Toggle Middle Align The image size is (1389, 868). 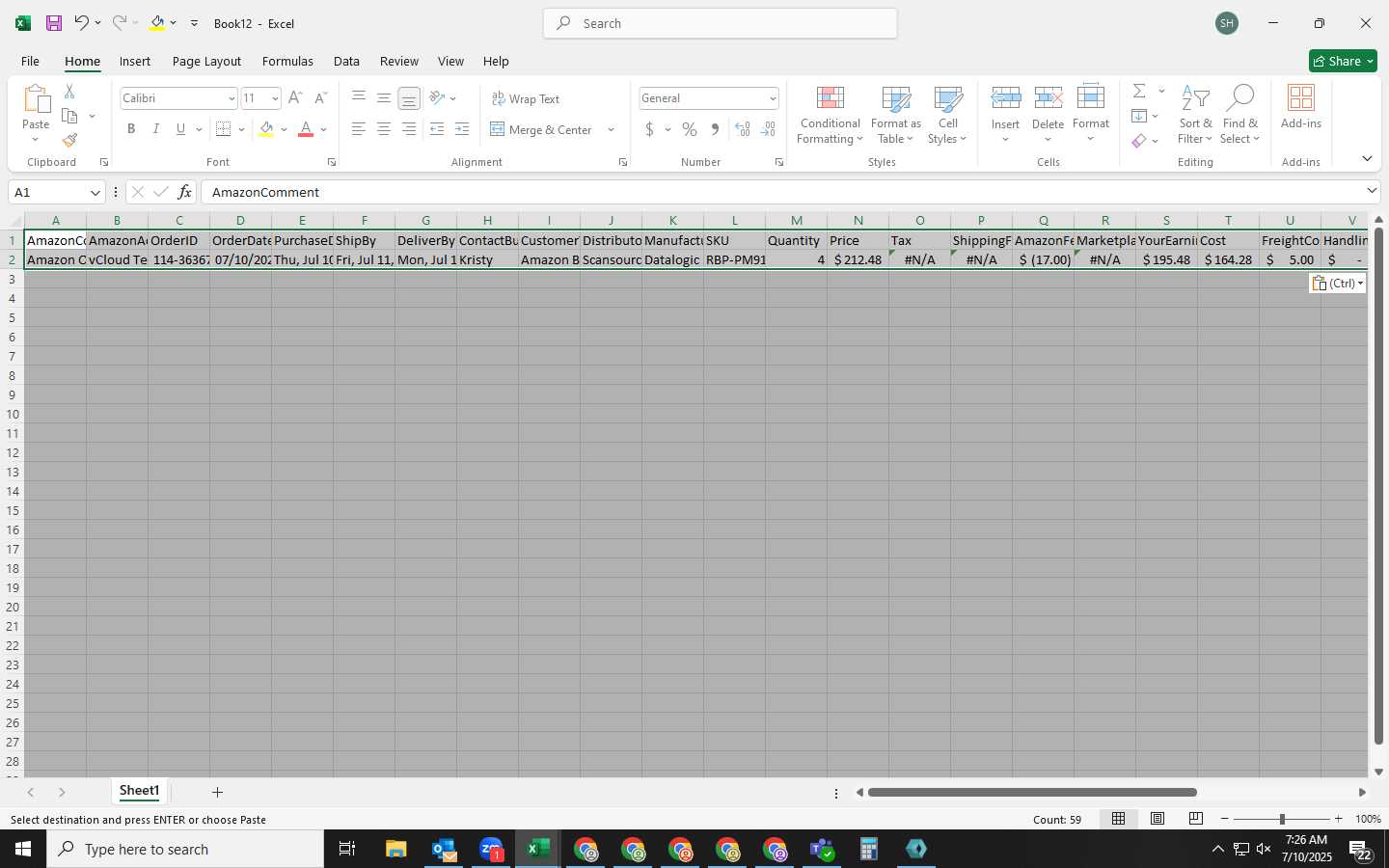pos(384,98)
